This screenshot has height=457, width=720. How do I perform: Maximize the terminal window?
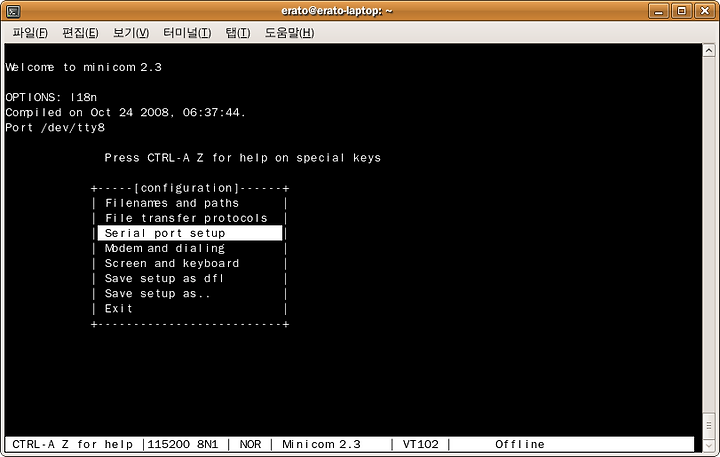tap(681, 11)
